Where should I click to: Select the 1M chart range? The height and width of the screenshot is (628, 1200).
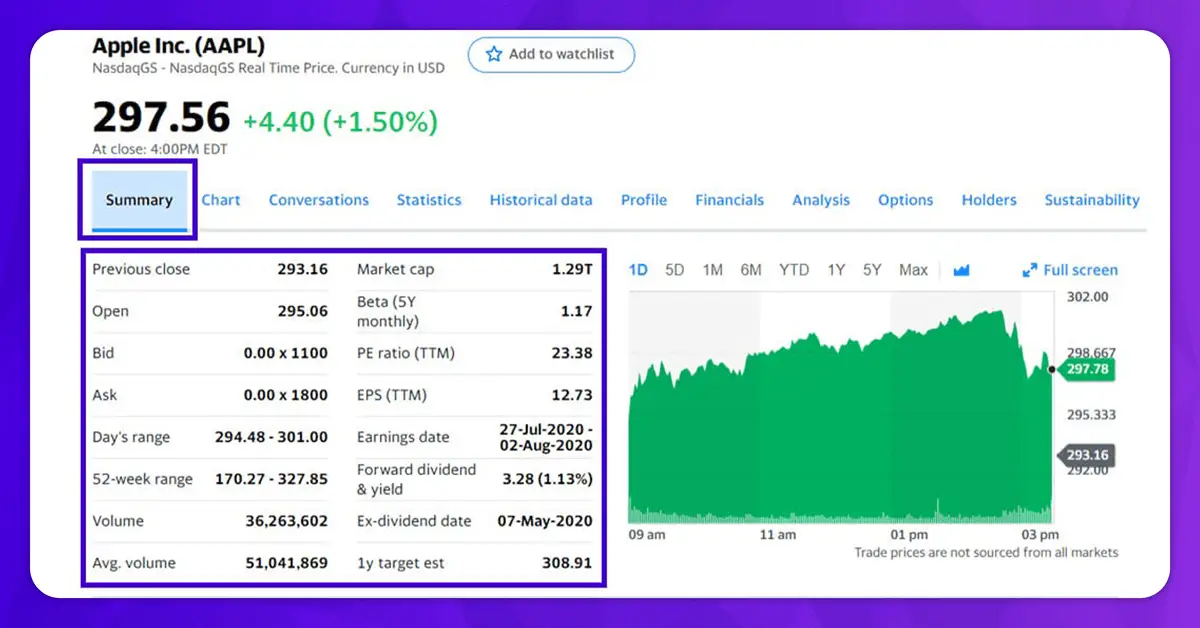tap(712, 270)
